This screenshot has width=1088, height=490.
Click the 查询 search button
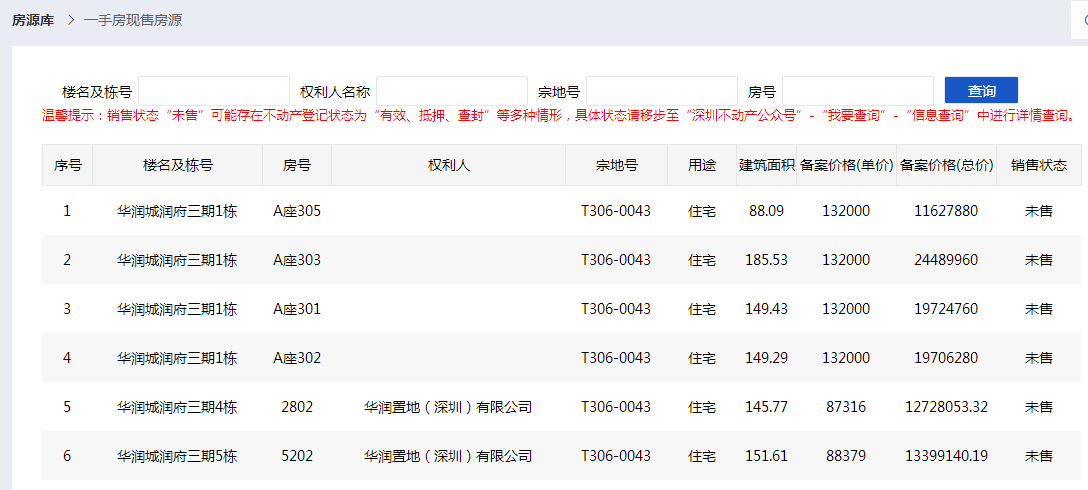pyautogui.click(x=981, y=91)
